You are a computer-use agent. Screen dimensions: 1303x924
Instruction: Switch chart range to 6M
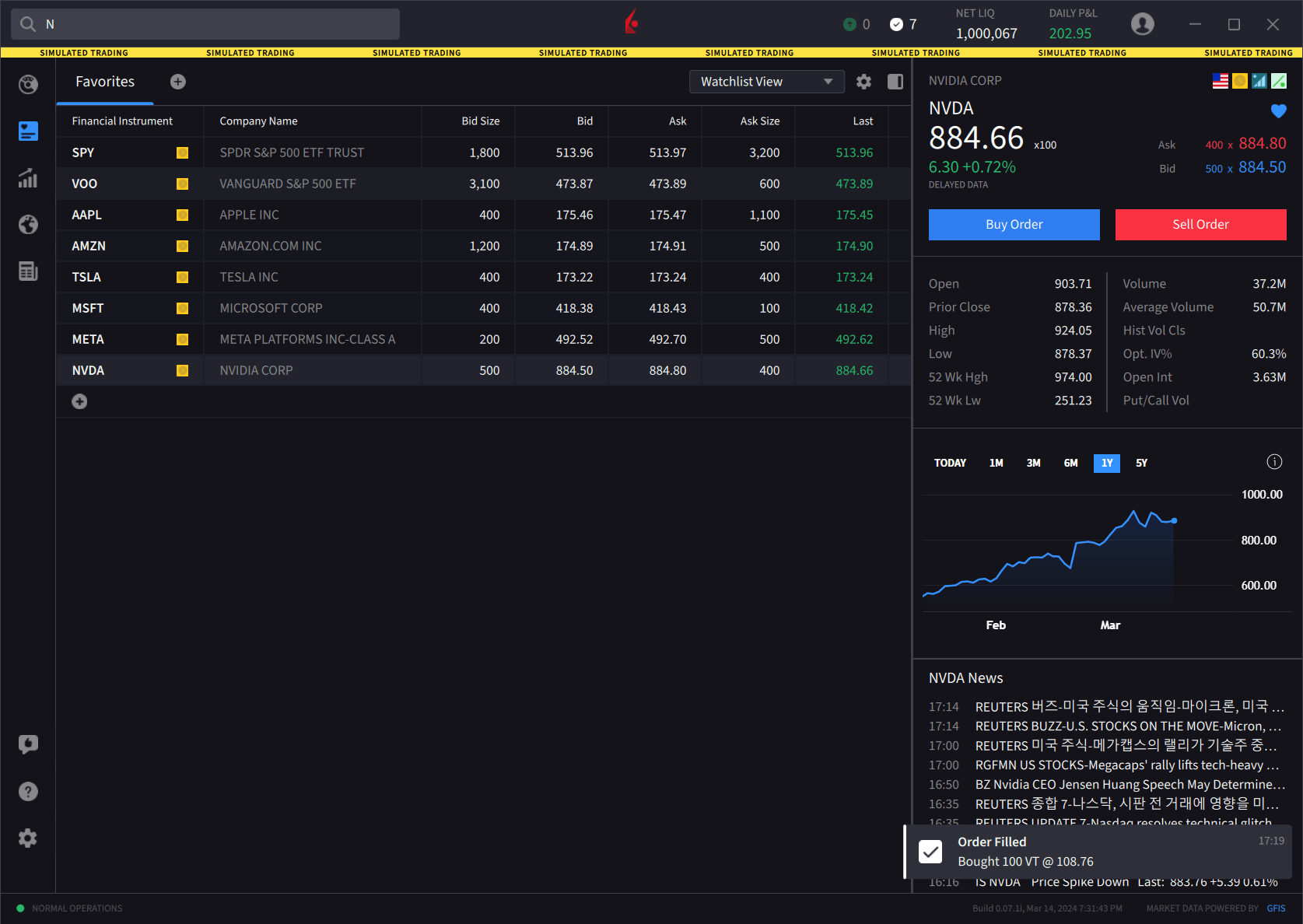(x=1070, y=463)
